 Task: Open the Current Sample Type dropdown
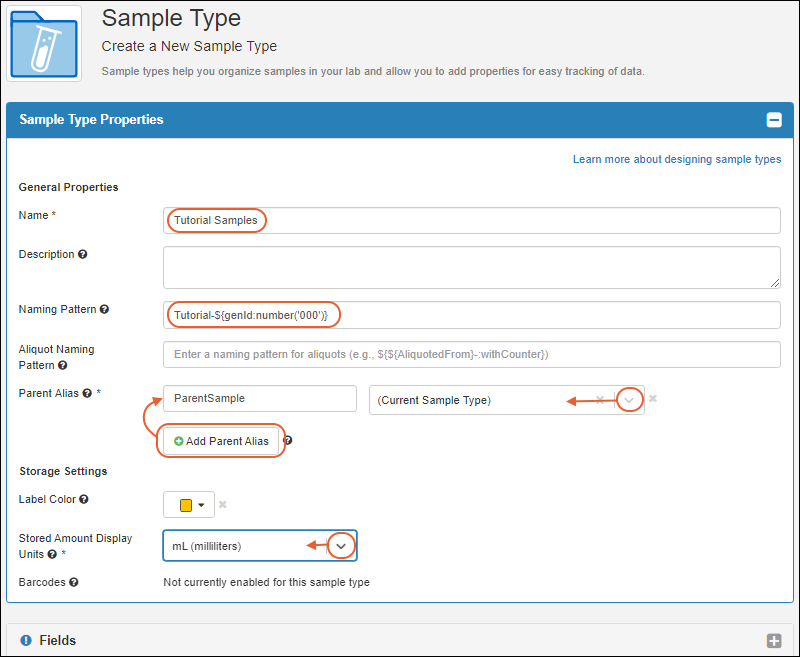tap(629, 400)
